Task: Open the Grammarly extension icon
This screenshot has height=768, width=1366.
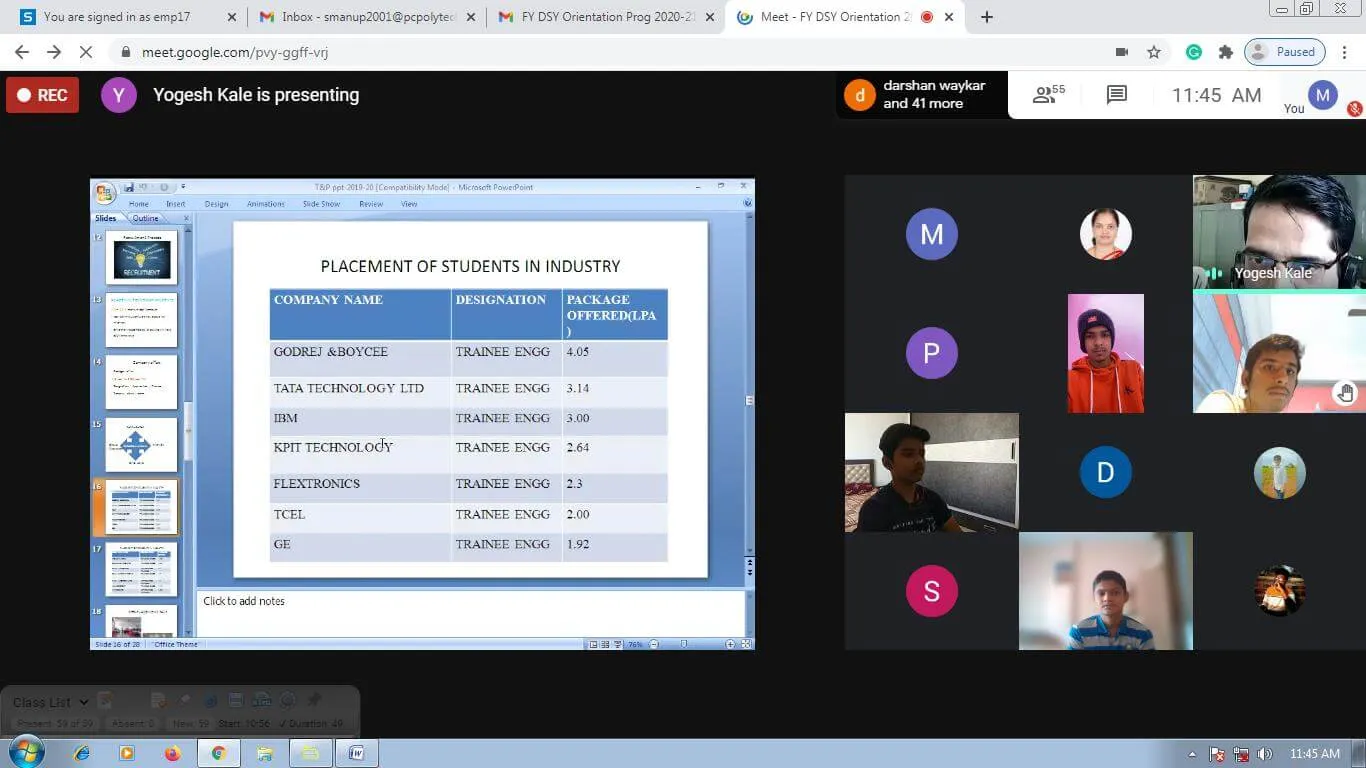Action: (1193, 52)
